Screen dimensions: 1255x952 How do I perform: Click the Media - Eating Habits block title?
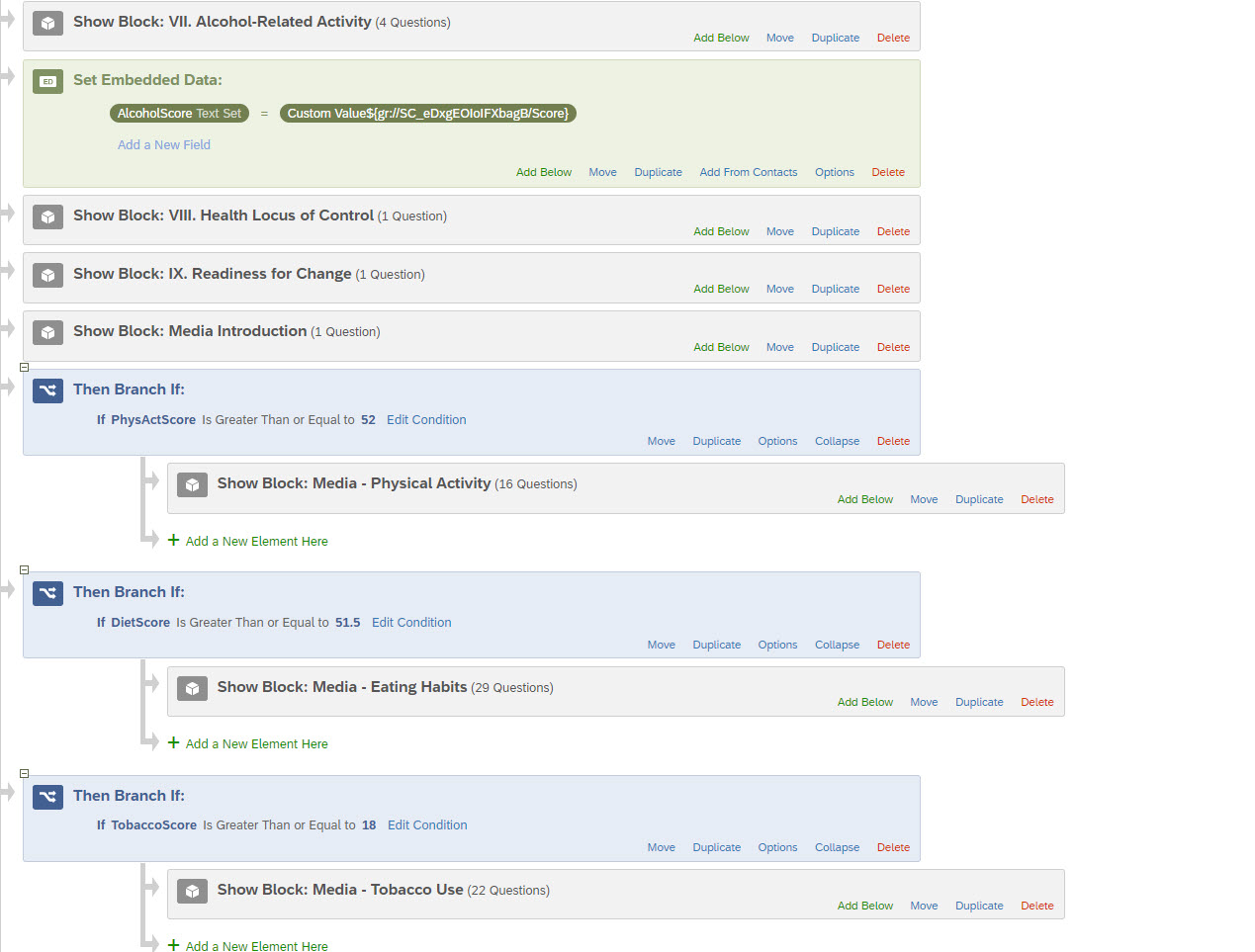tap(342, 687)
